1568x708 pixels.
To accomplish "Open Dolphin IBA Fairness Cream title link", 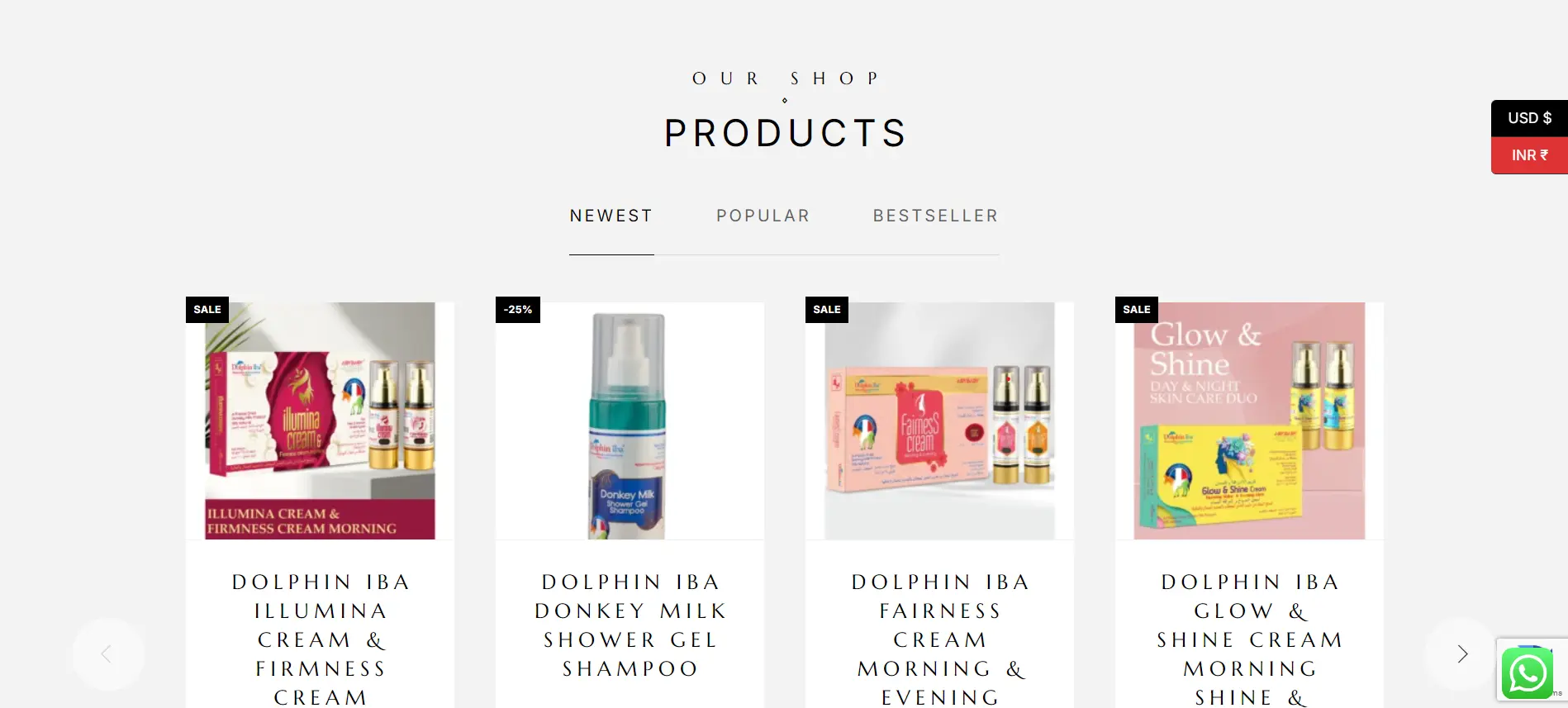I will click(x=940, y=639).
